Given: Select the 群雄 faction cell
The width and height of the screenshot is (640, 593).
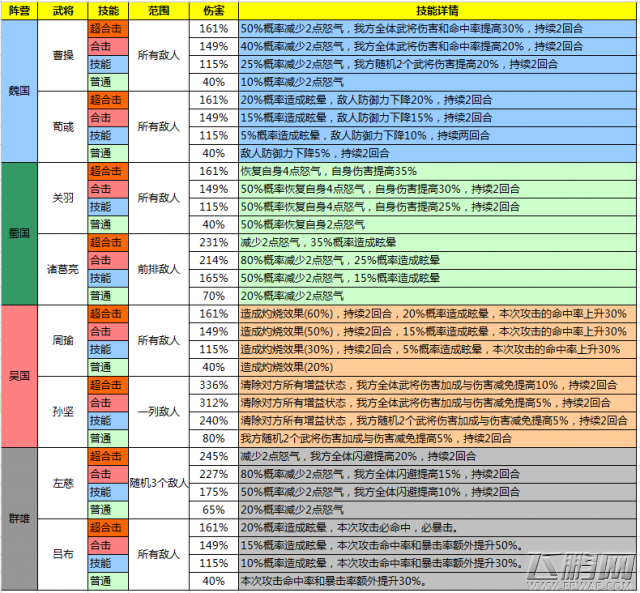Looking at the screenshot, I should [x=19, y=518].
